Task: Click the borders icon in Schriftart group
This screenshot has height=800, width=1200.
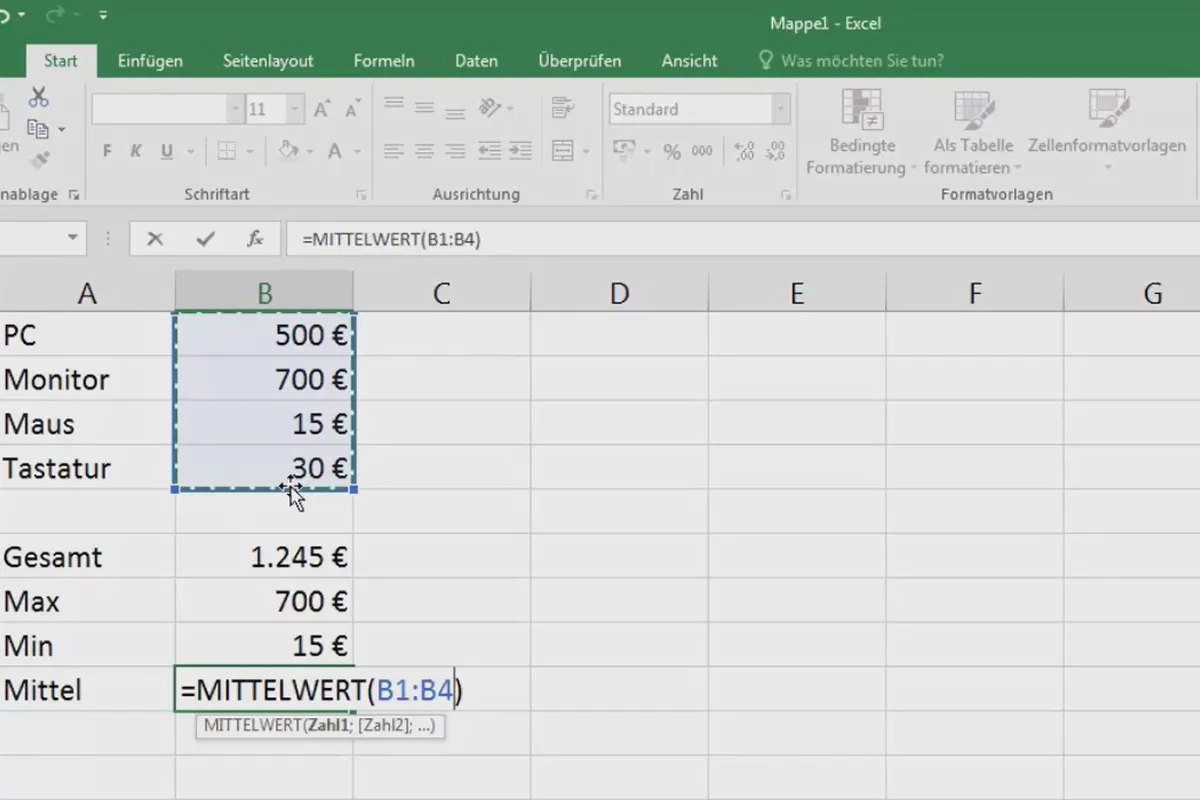Action: 226,151
